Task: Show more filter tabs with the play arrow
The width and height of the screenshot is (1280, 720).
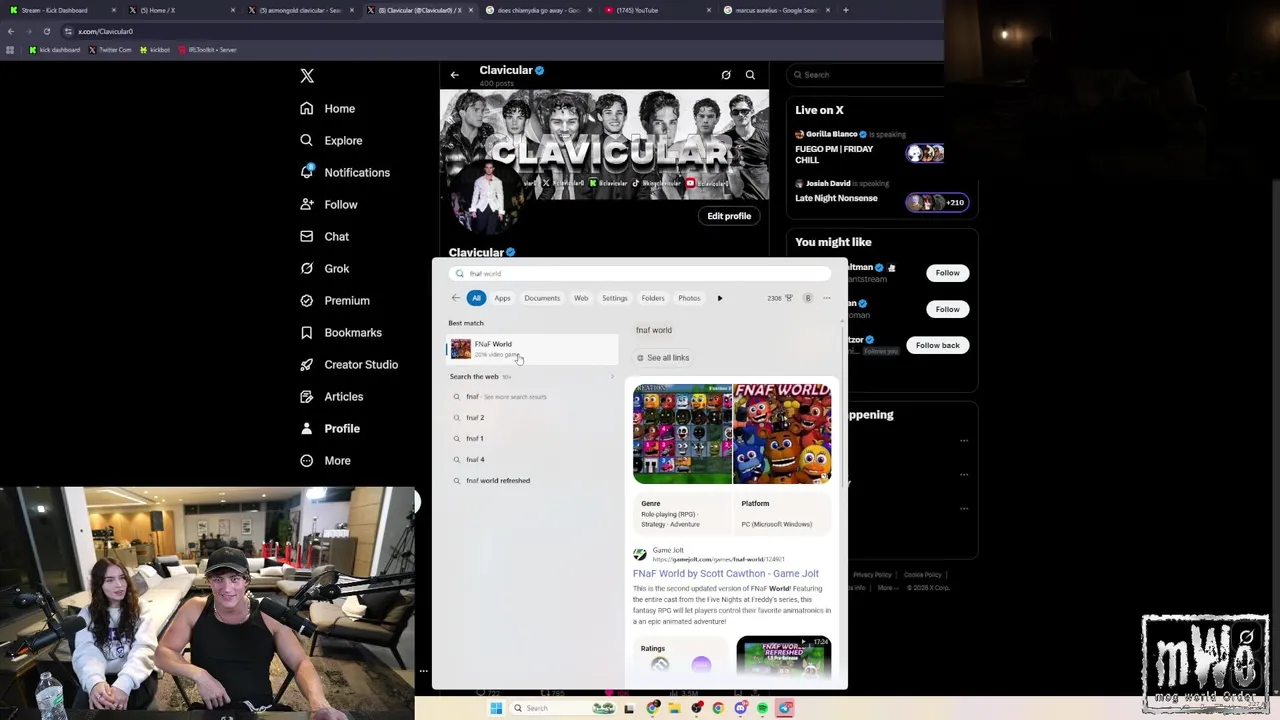Action: [x=719, y=298]
